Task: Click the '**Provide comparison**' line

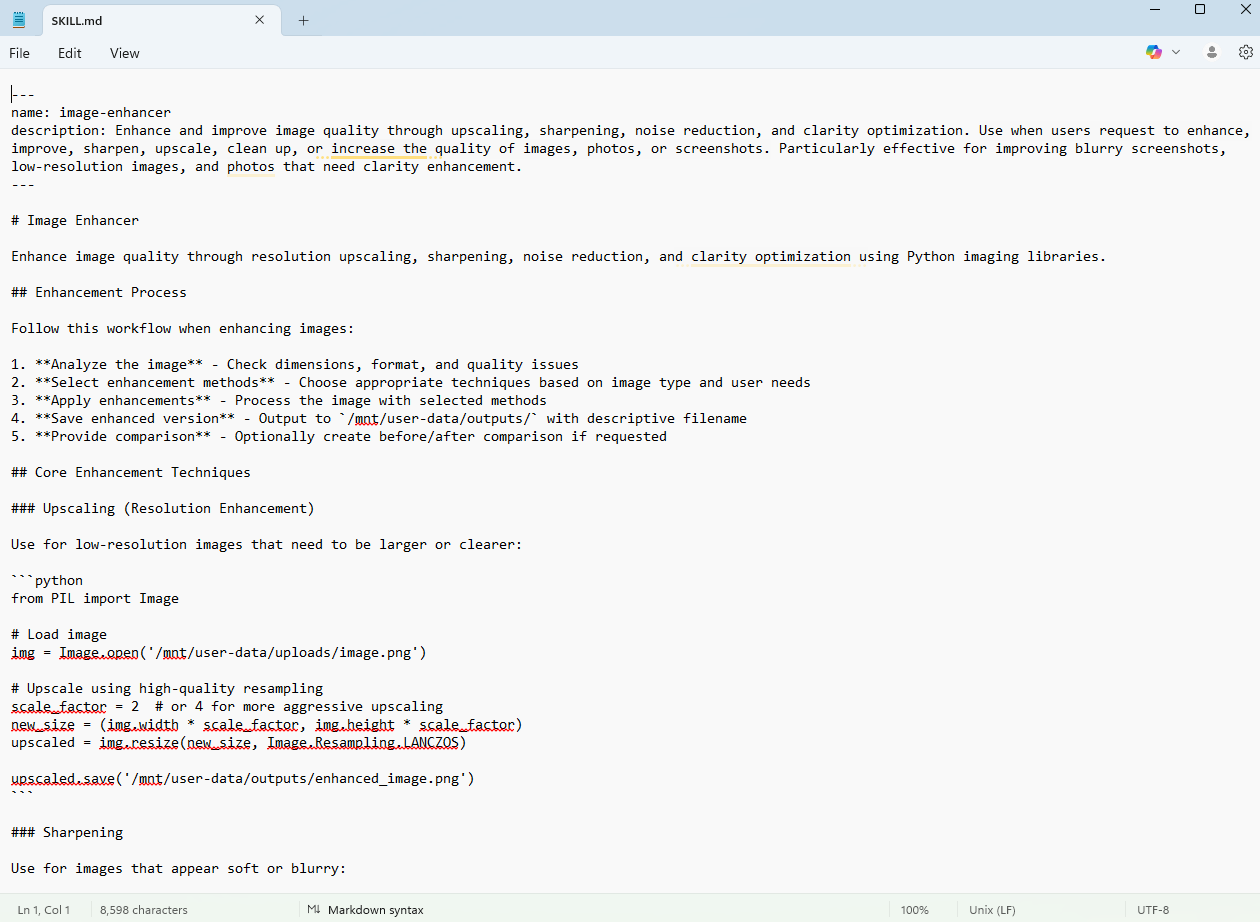Action: pos(339,436)
